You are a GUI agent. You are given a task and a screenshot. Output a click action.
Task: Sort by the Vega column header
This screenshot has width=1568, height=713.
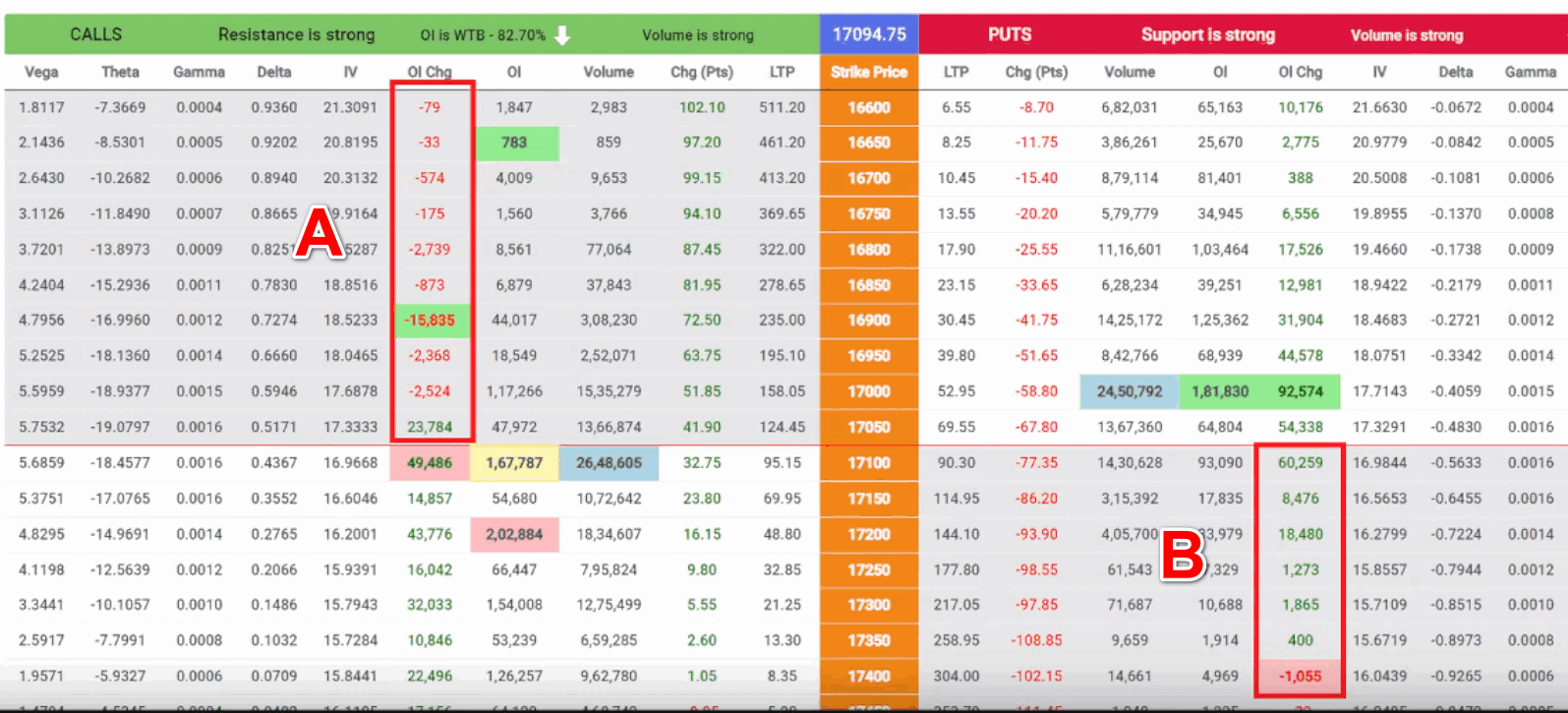(x=41, y=72)
